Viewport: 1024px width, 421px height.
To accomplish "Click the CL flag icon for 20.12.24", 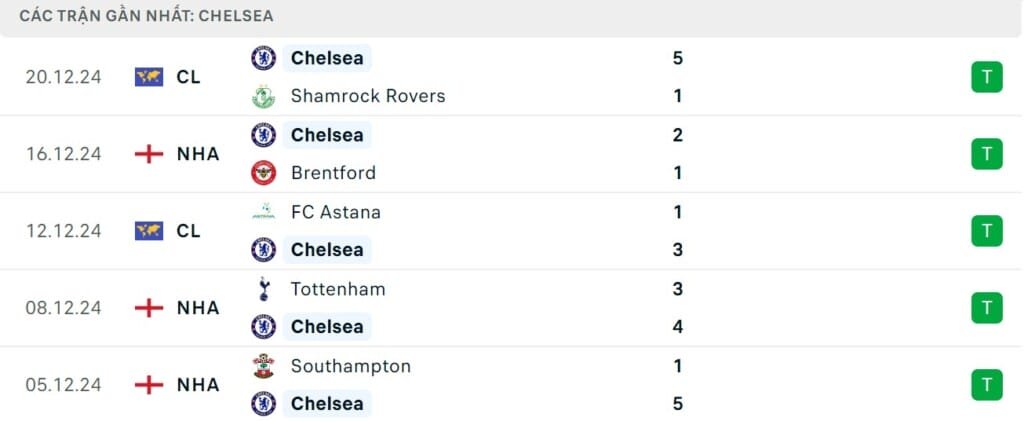I will 149,77.
